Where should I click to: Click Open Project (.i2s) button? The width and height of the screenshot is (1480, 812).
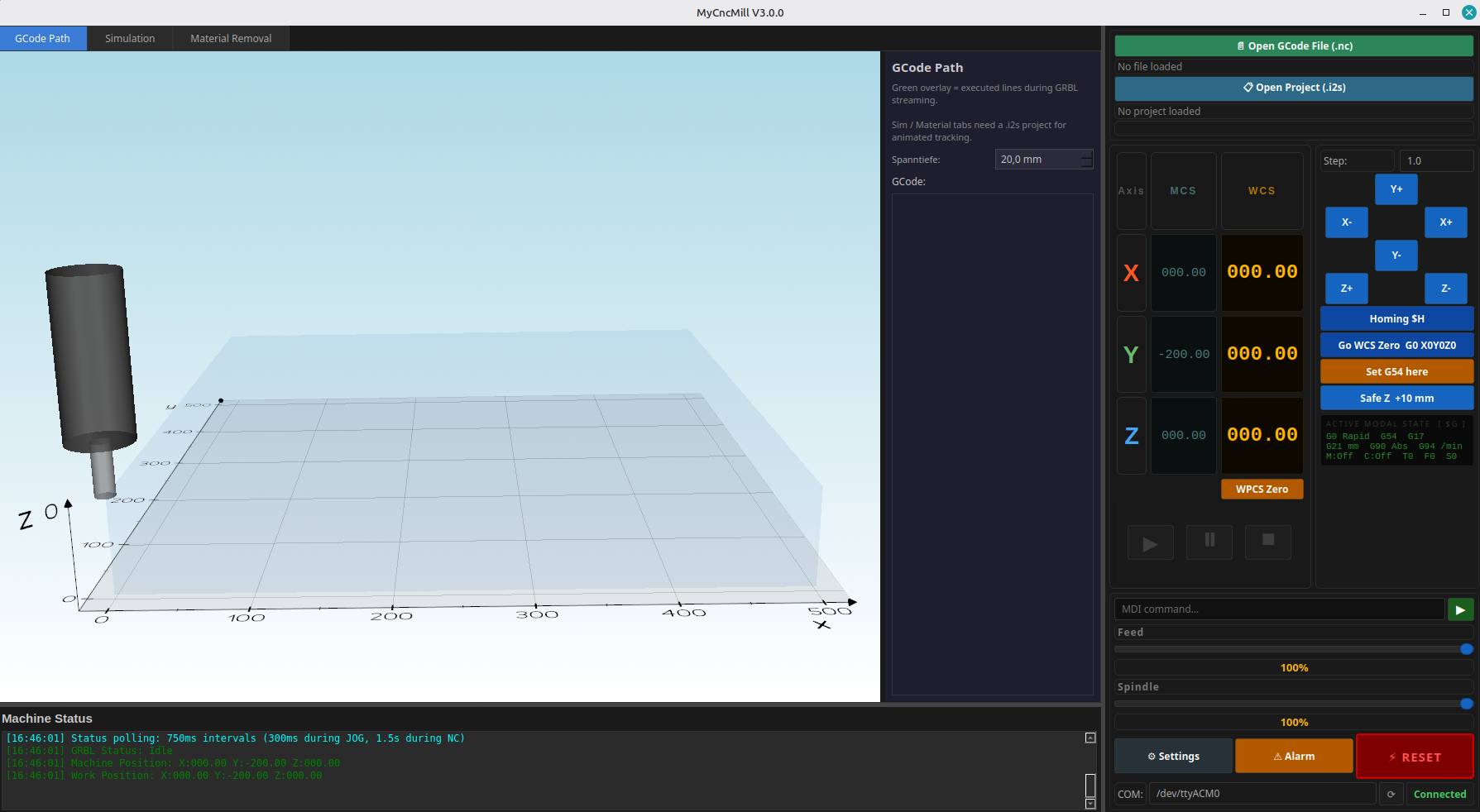click(x=1294, y=88)
